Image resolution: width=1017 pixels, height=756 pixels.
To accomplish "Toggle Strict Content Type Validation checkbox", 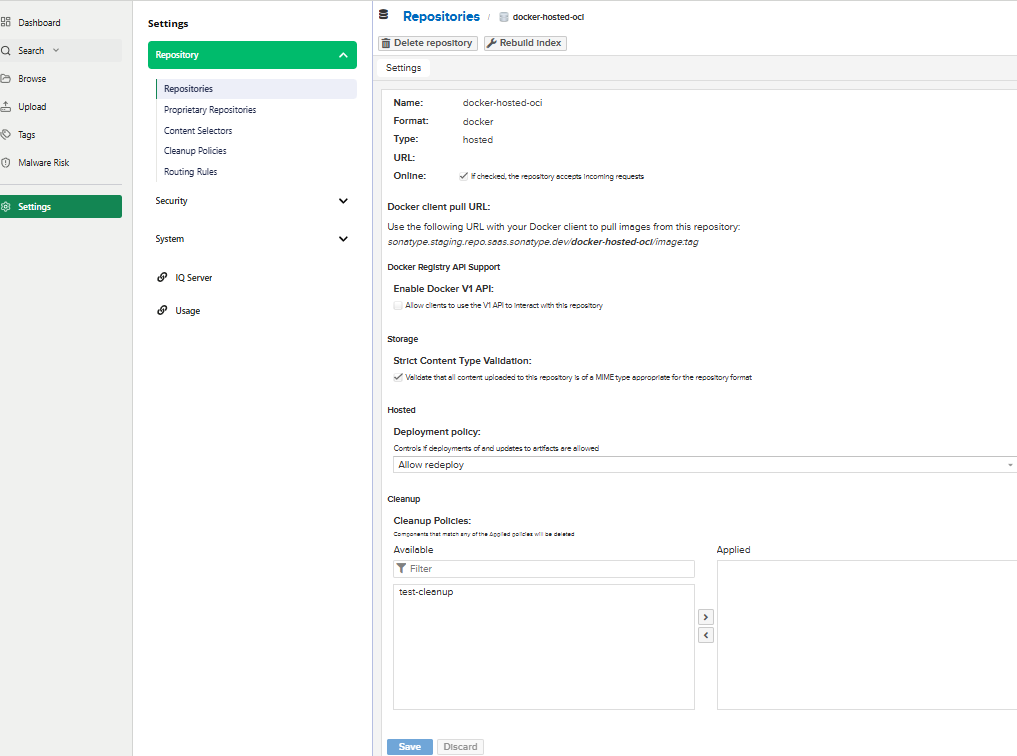I will 398,377.
